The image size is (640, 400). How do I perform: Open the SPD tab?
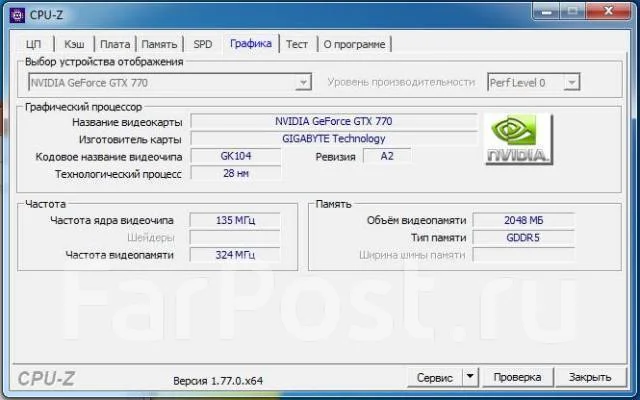point(203,44)
